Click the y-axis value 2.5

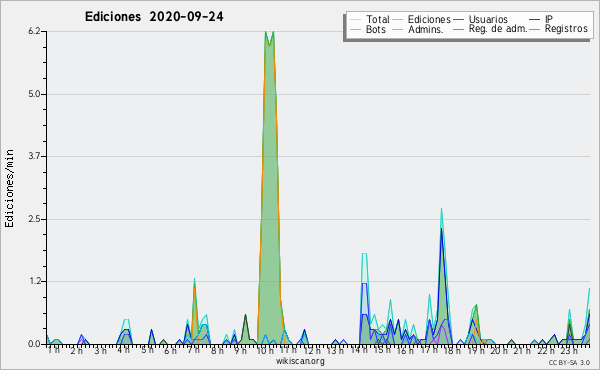tap(34, 219)
